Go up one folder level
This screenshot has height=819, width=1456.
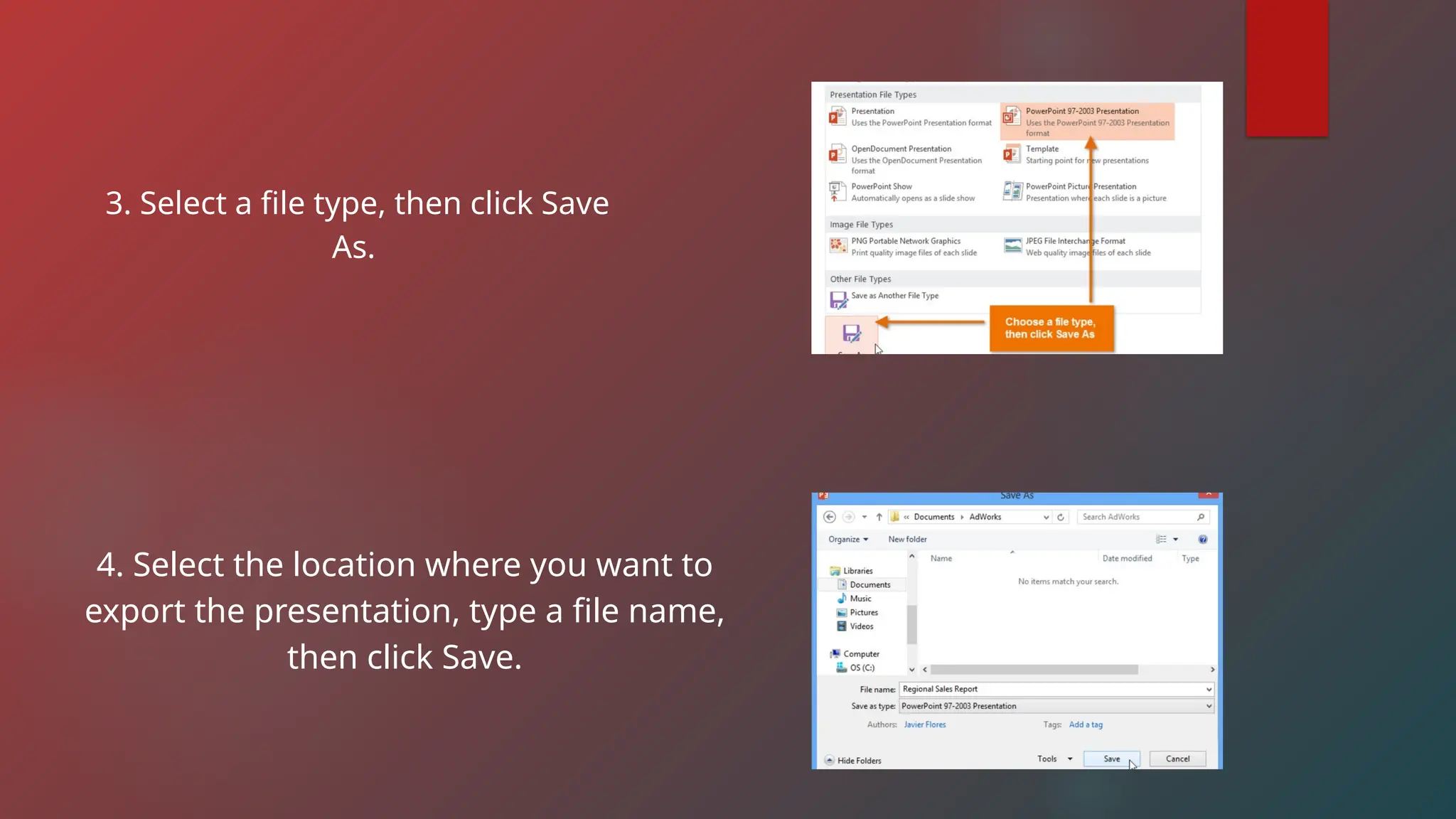pyautogui.click(x=879, y=517)
